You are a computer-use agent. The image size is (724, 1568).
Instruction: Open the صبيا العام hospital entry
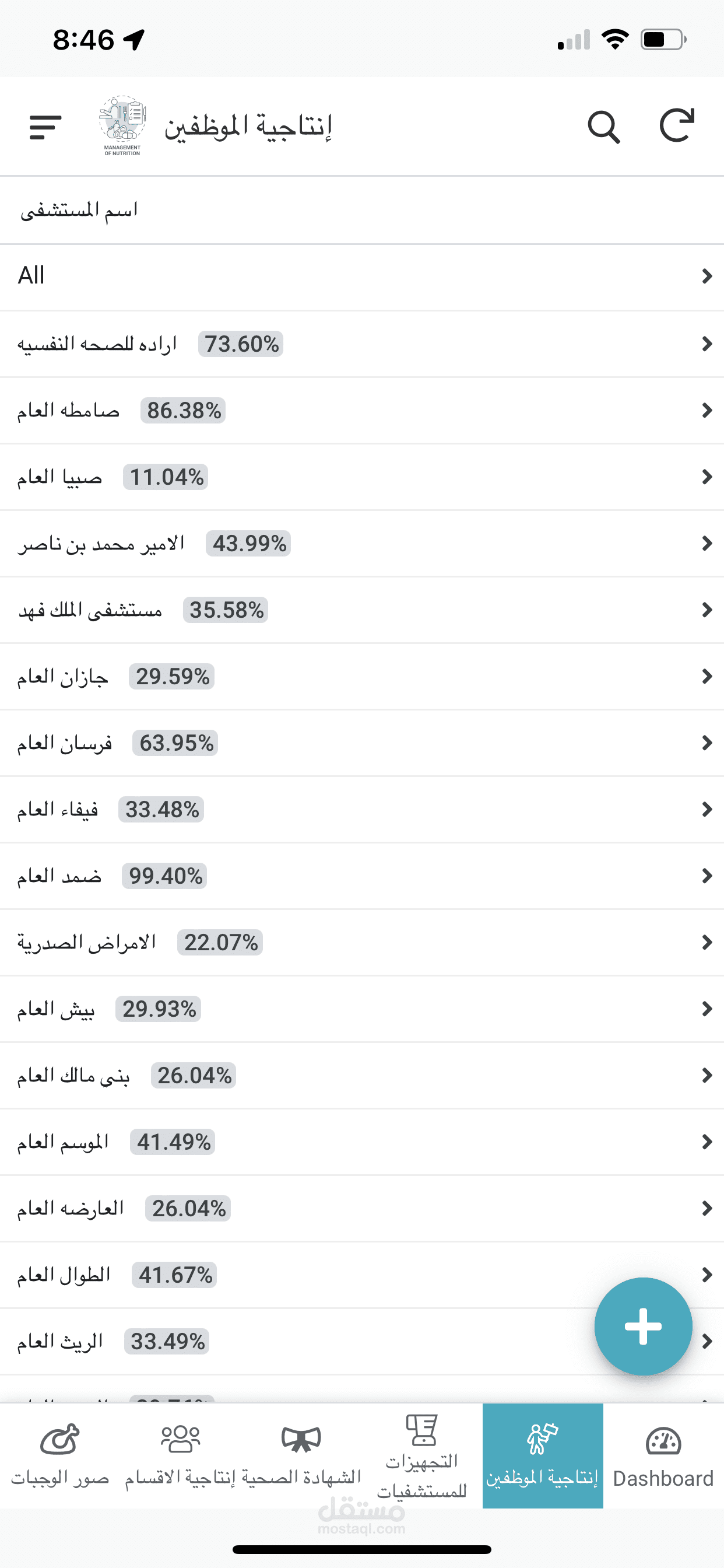(x=59, y=477)
